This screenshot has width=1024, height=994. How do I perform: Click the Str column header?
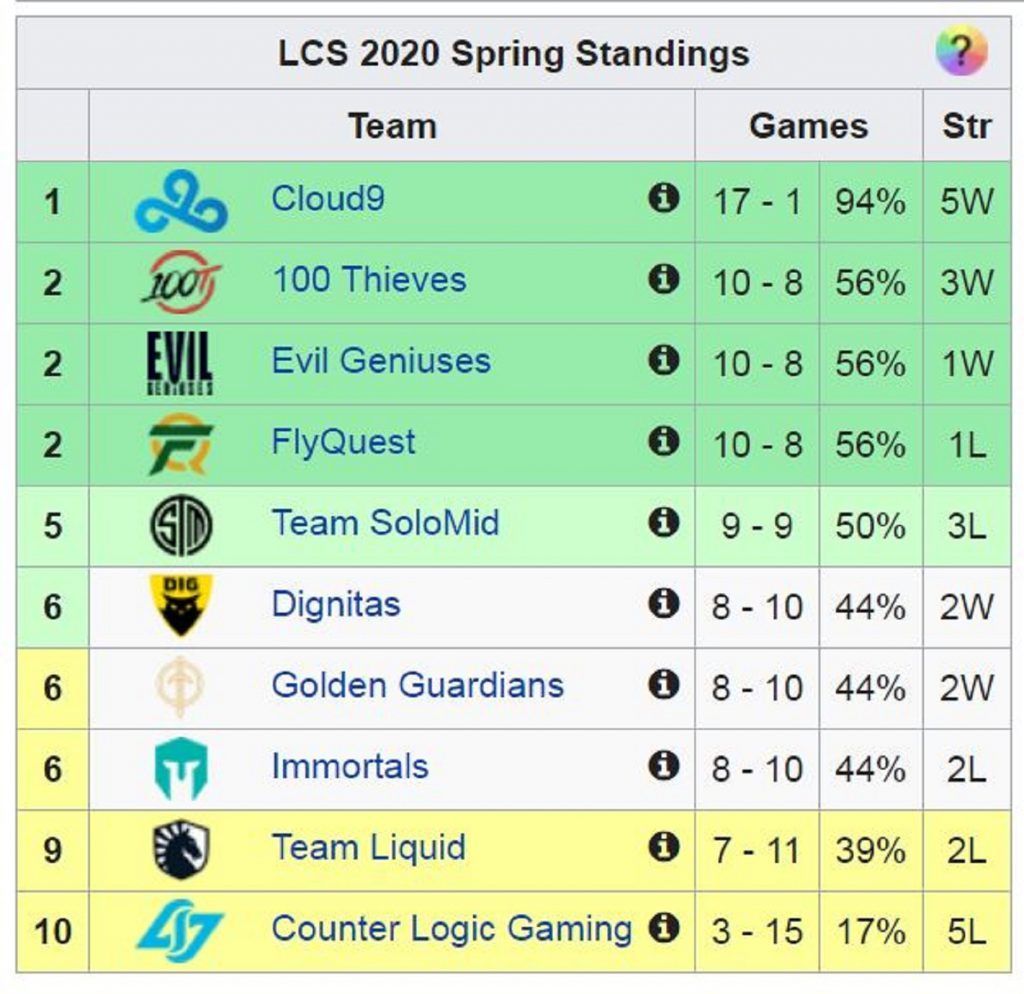[966, 126]
